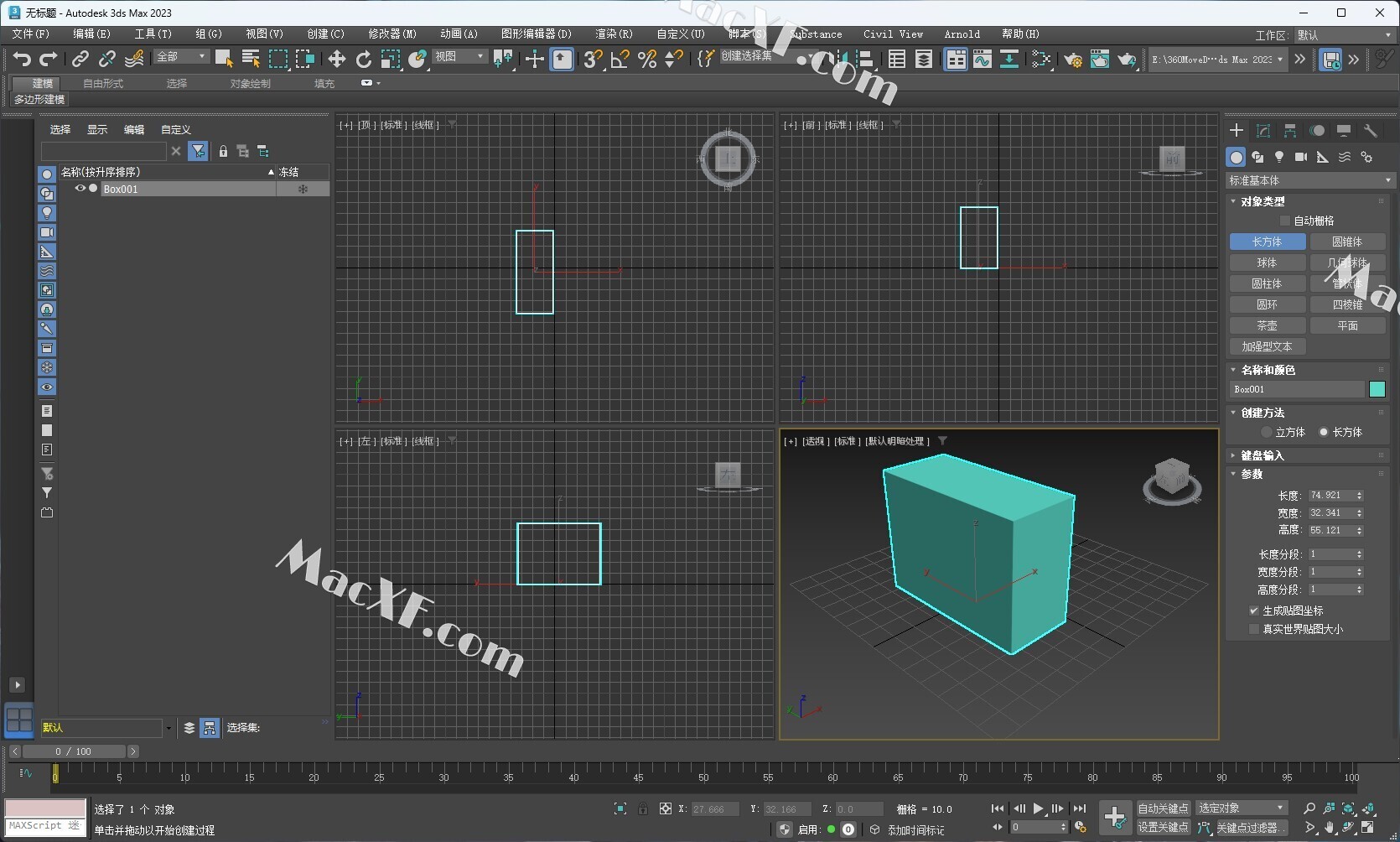Switch to the 自由形式 ribbon tab

(x=103, y=83)
